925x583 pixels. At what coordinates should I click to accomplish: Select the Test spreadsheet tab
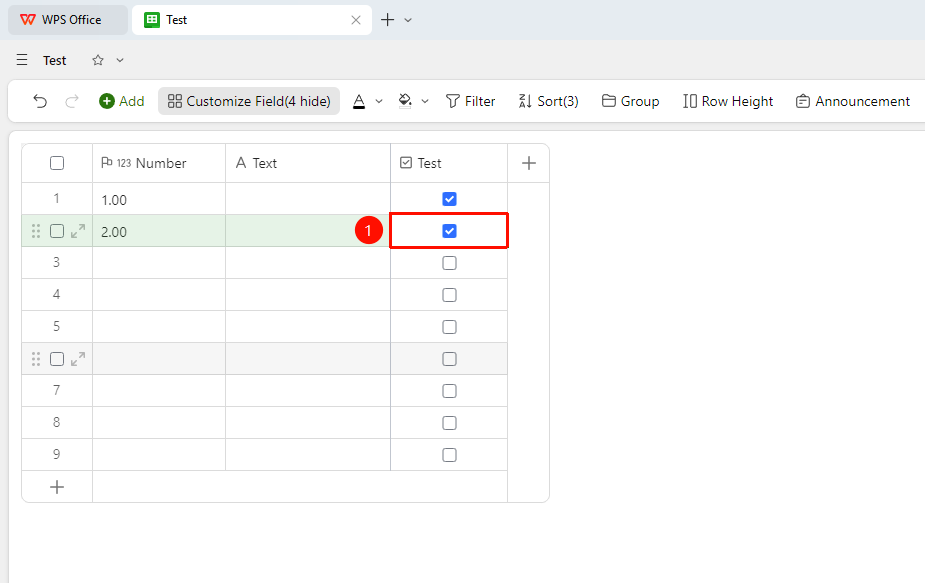[x=252, y=20]
